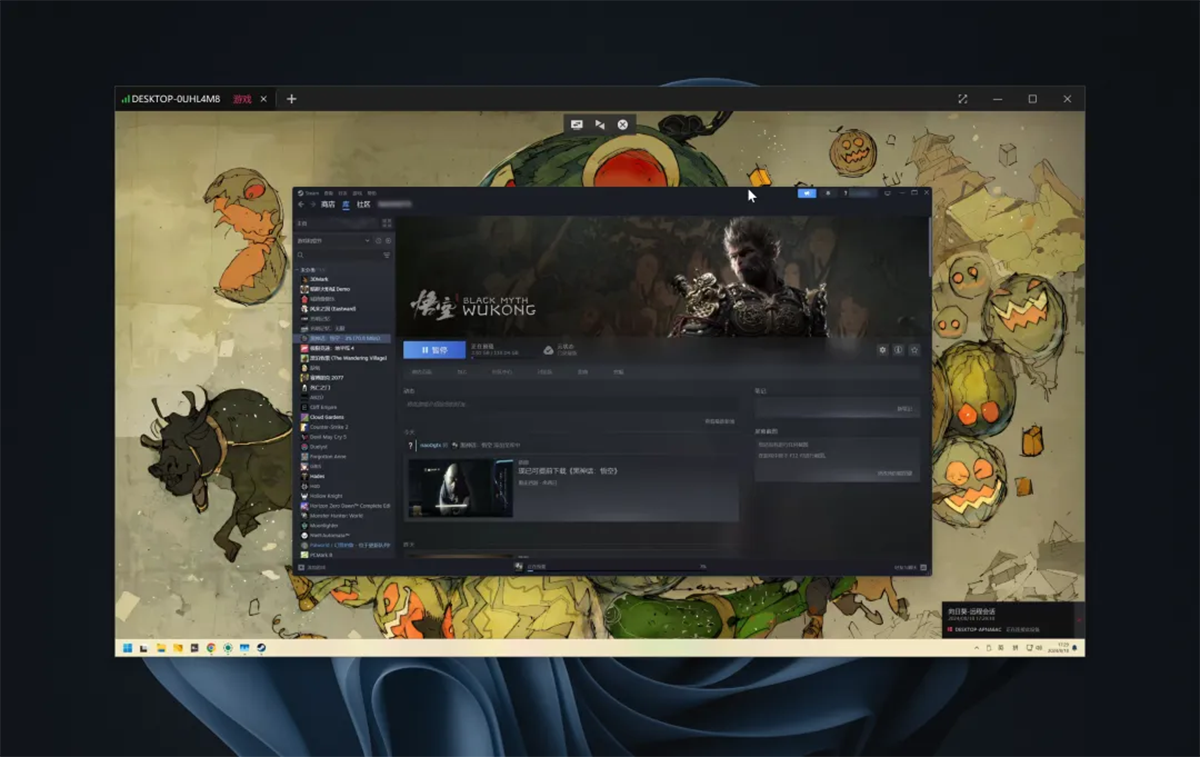Click the monitor icon in remote session toolbar

(x=577, y=125)
